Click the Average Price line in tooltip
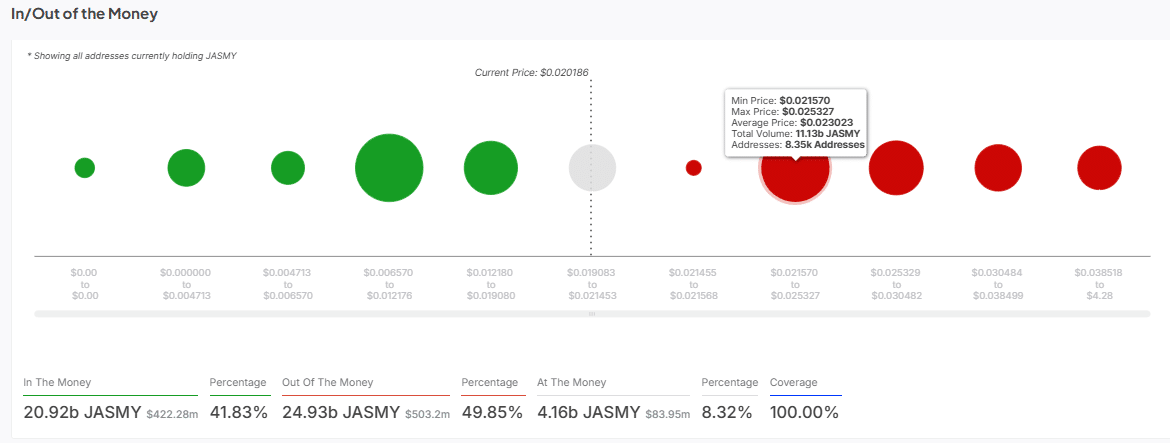1170x443 pixels. (796, 122)
